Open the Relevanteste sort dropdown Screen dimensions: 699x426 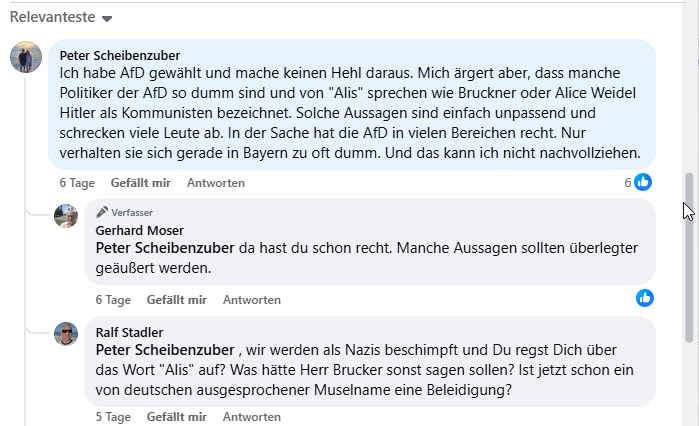(x=60, y=18)
